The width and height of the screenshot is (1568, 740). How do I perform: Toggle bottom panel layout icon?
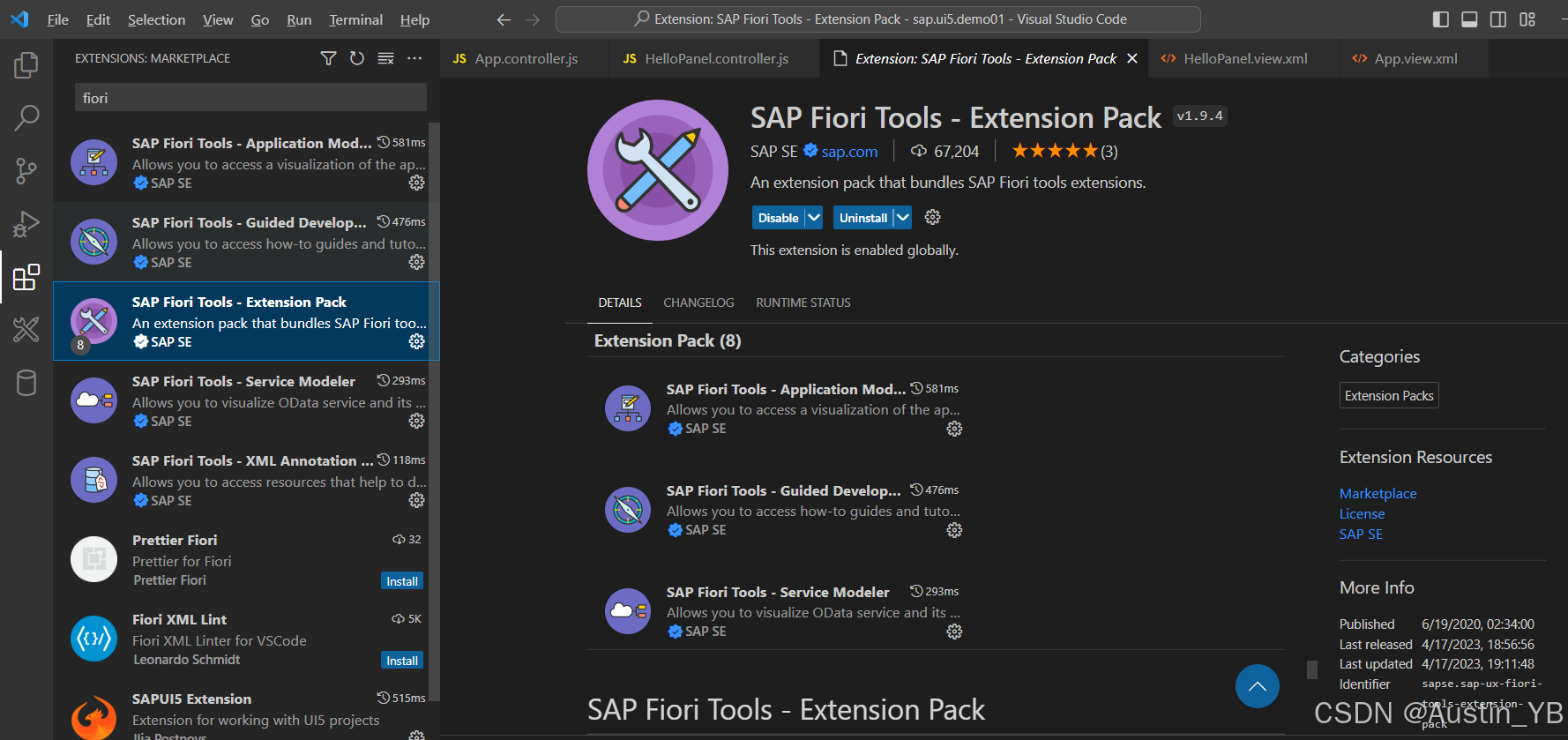(x=1469, y=19)
